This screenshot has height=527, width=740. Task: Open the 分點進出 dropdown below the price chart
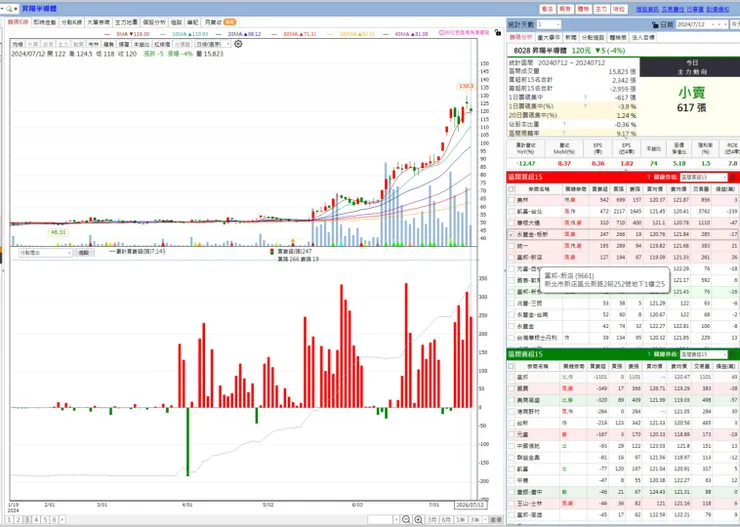click(45, 253)
